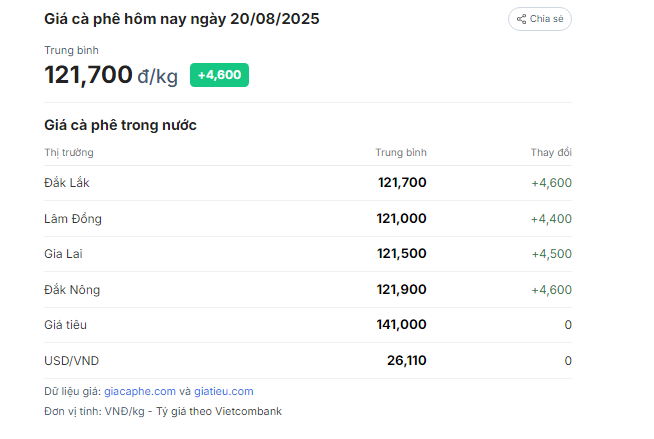Viewport: 654px width, 439px height.
Task: Click the 121,700 Đắk Lắk average price
Action: 402,183
